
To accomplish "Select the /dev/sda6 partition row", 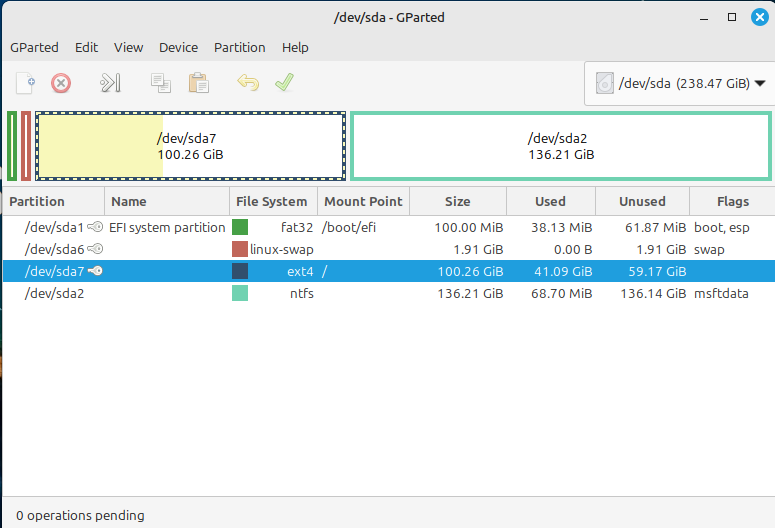I will pos(389,249).
